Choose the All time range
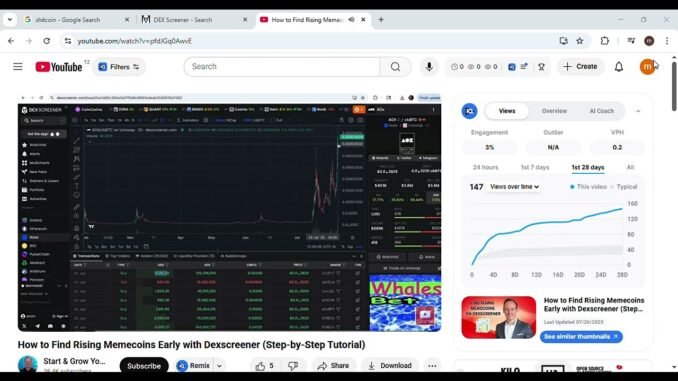The width and height of the screenshot is (678, 381). (x=630, y=167)
